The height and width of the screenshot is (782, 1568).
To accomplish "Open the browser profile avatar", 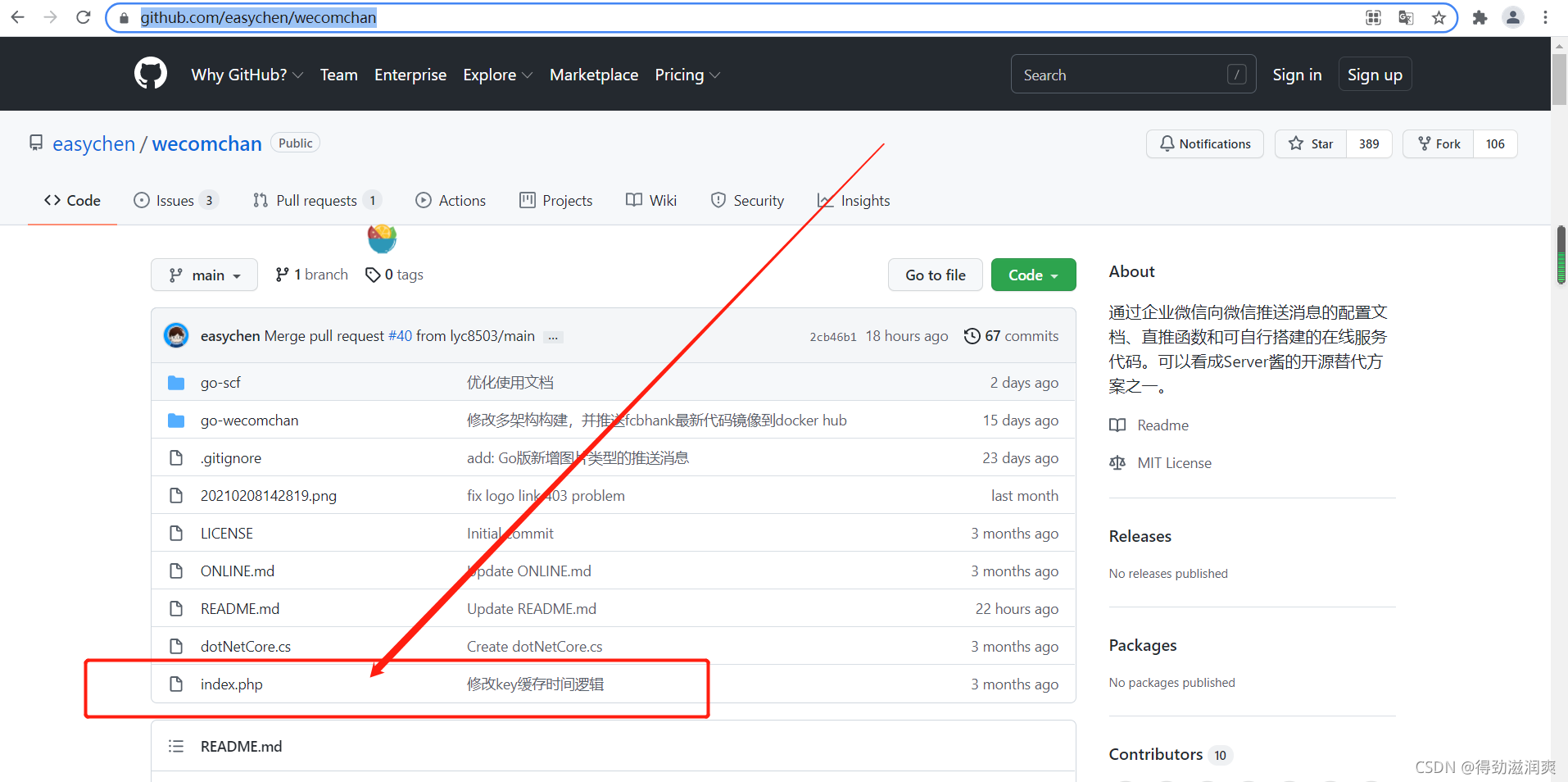I will (x=1513, y=17).
